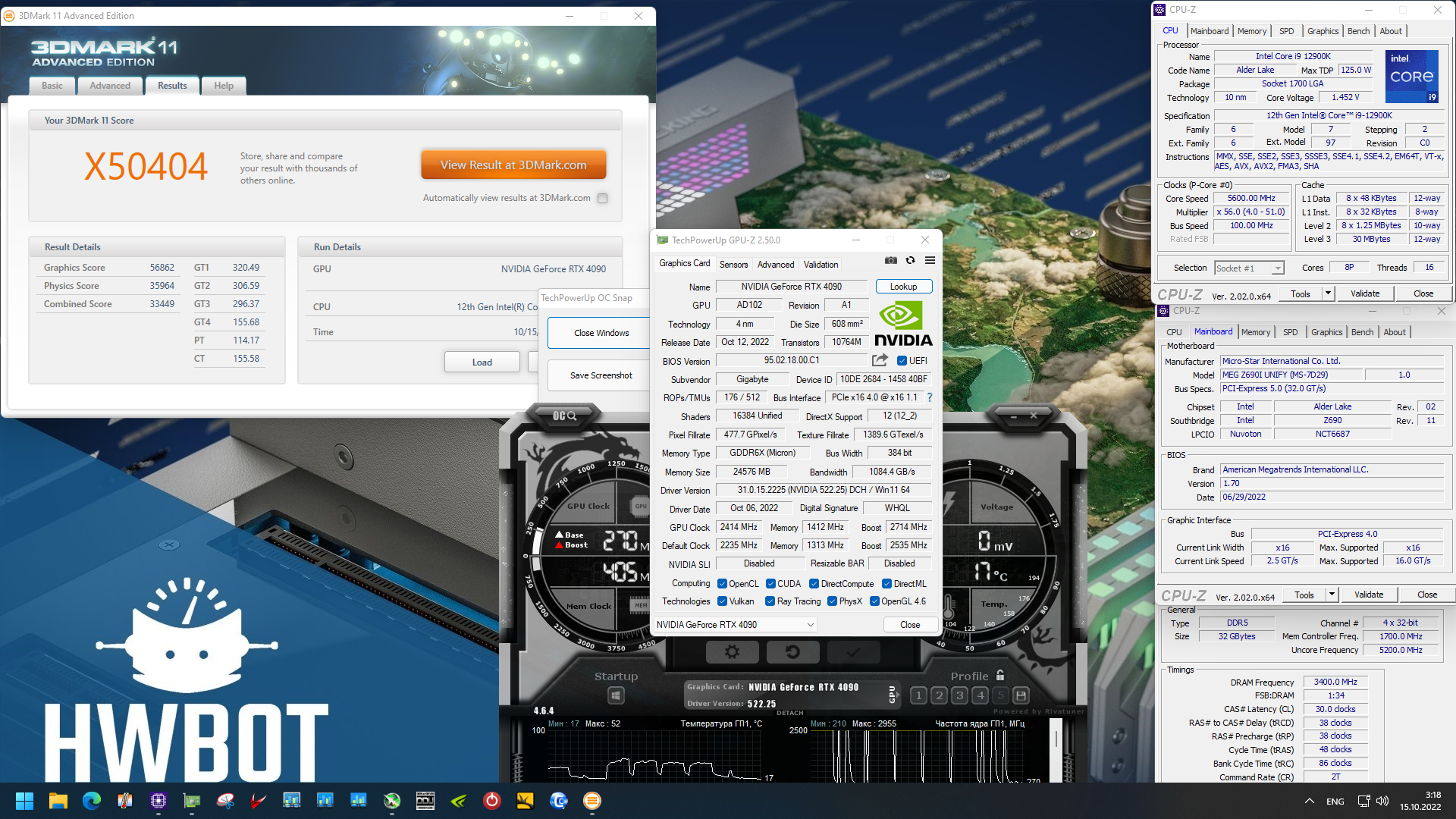Click the DETACH label in Afterburner

tap(789, 713)
